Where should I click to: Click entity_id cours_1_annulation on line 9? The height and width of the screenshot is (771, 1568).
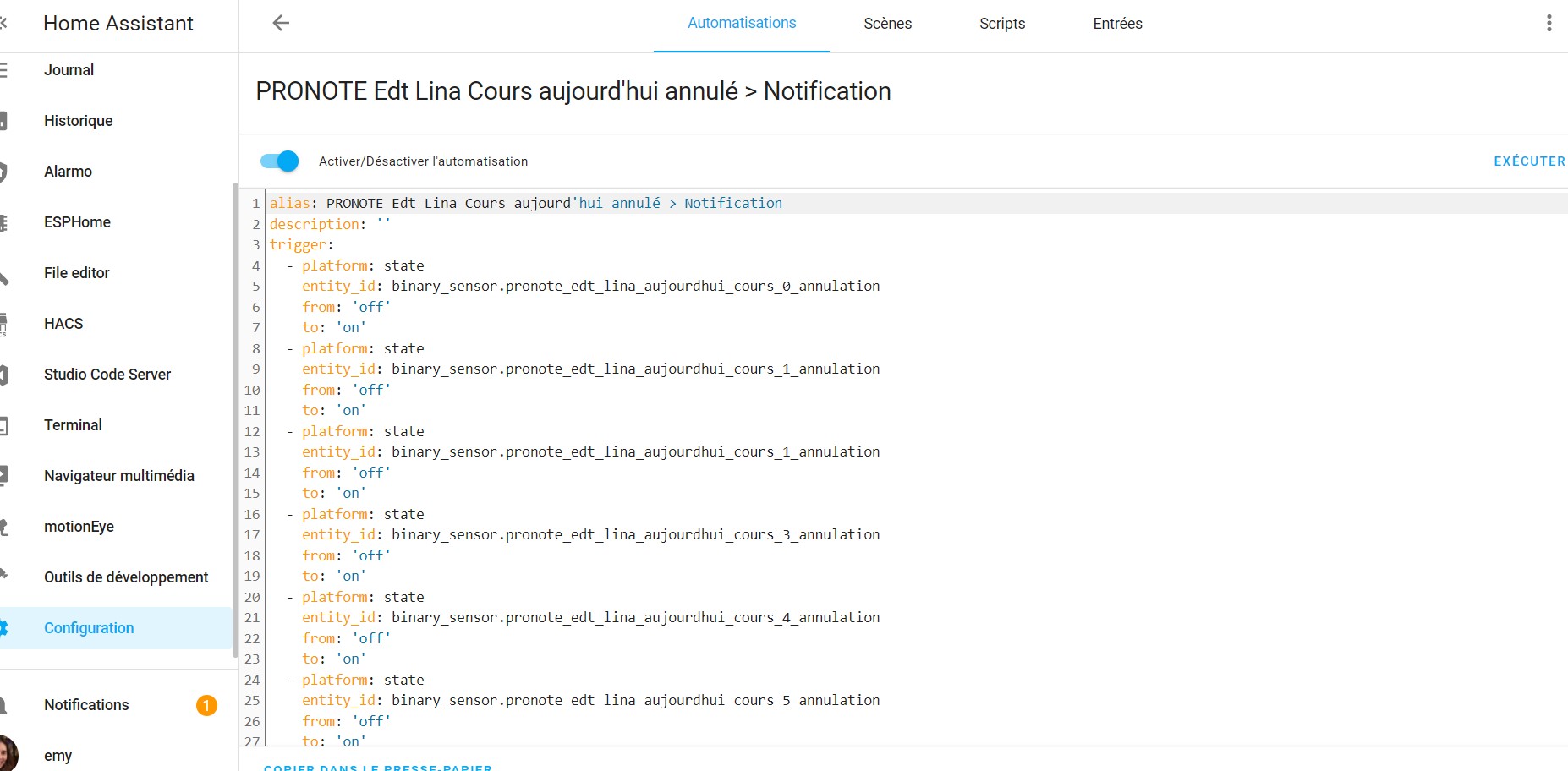point(591,369)
